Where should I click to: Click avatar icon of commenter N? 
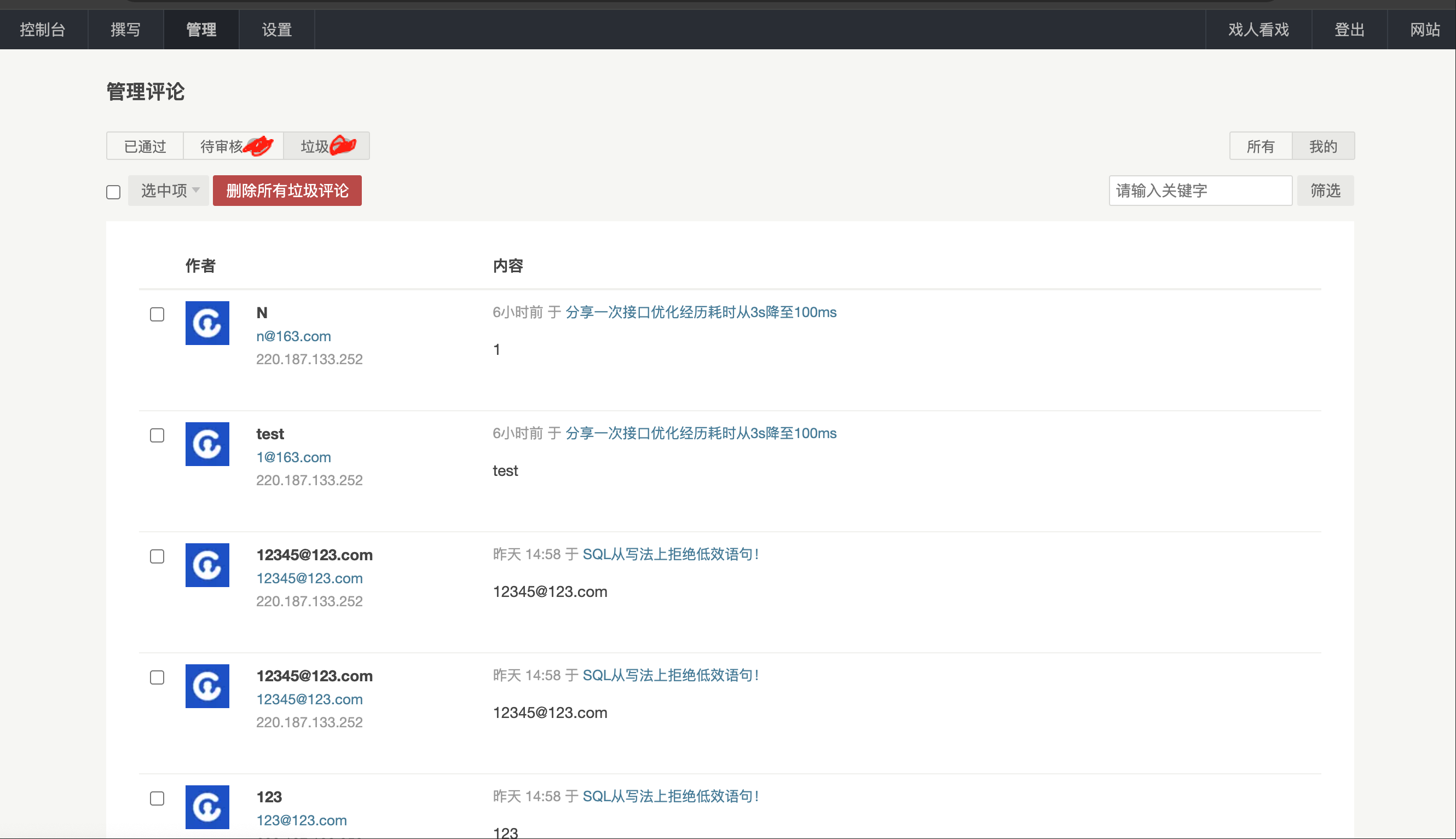207,323
